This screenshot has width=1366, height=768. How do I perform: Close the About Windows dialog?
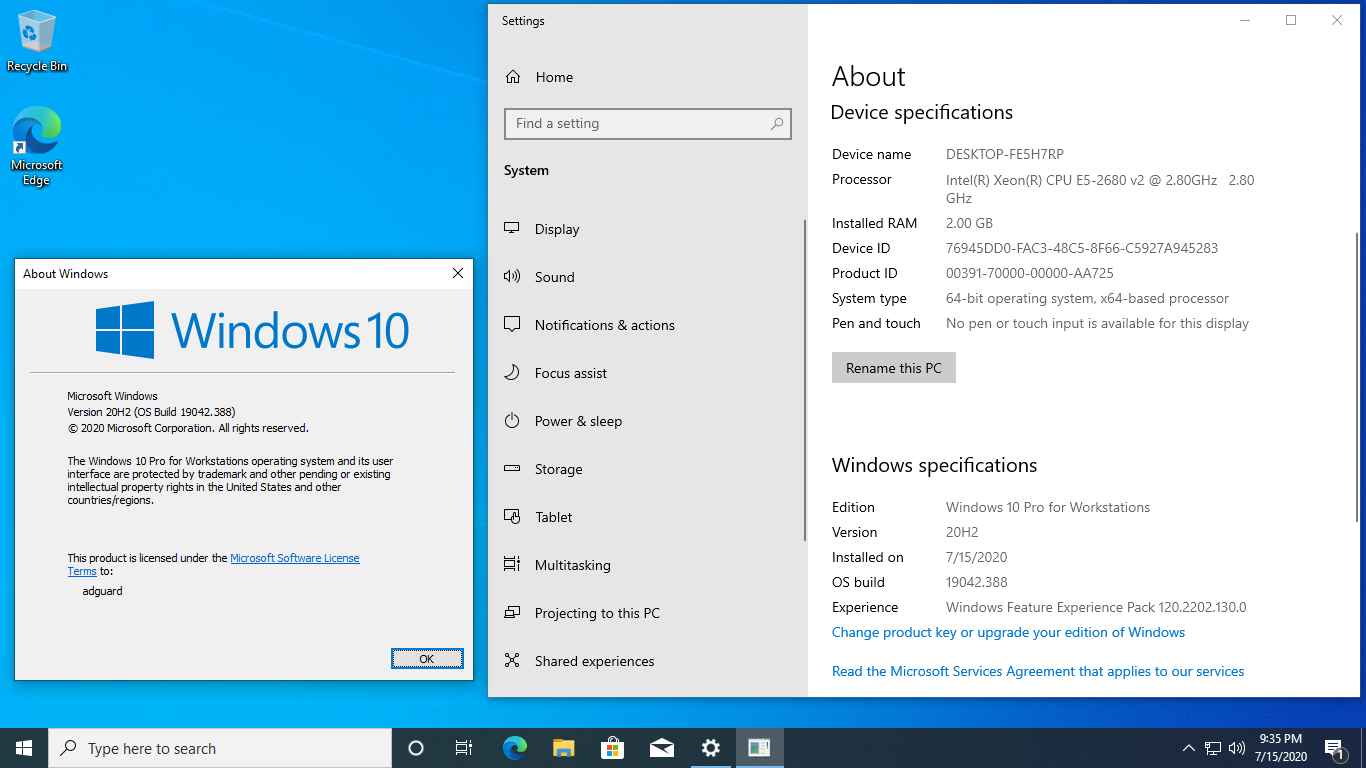point(458,273)
